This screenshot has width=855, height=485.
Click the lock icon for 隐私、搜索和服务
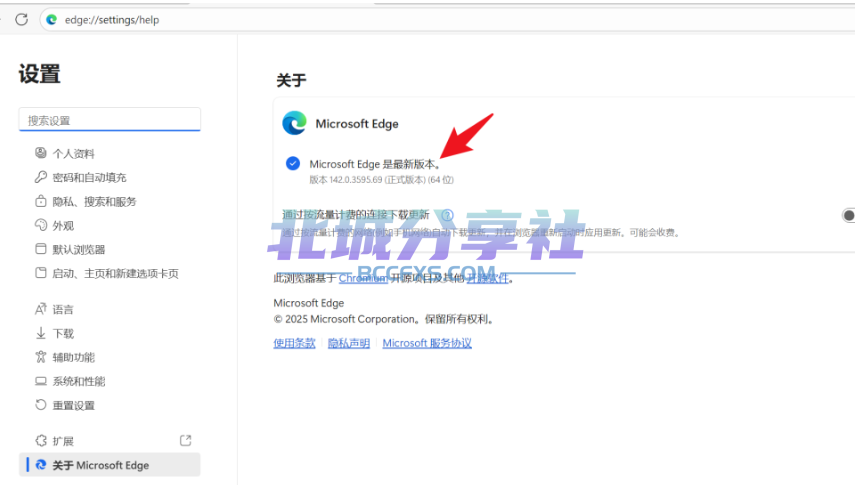(x=40, y=201)
